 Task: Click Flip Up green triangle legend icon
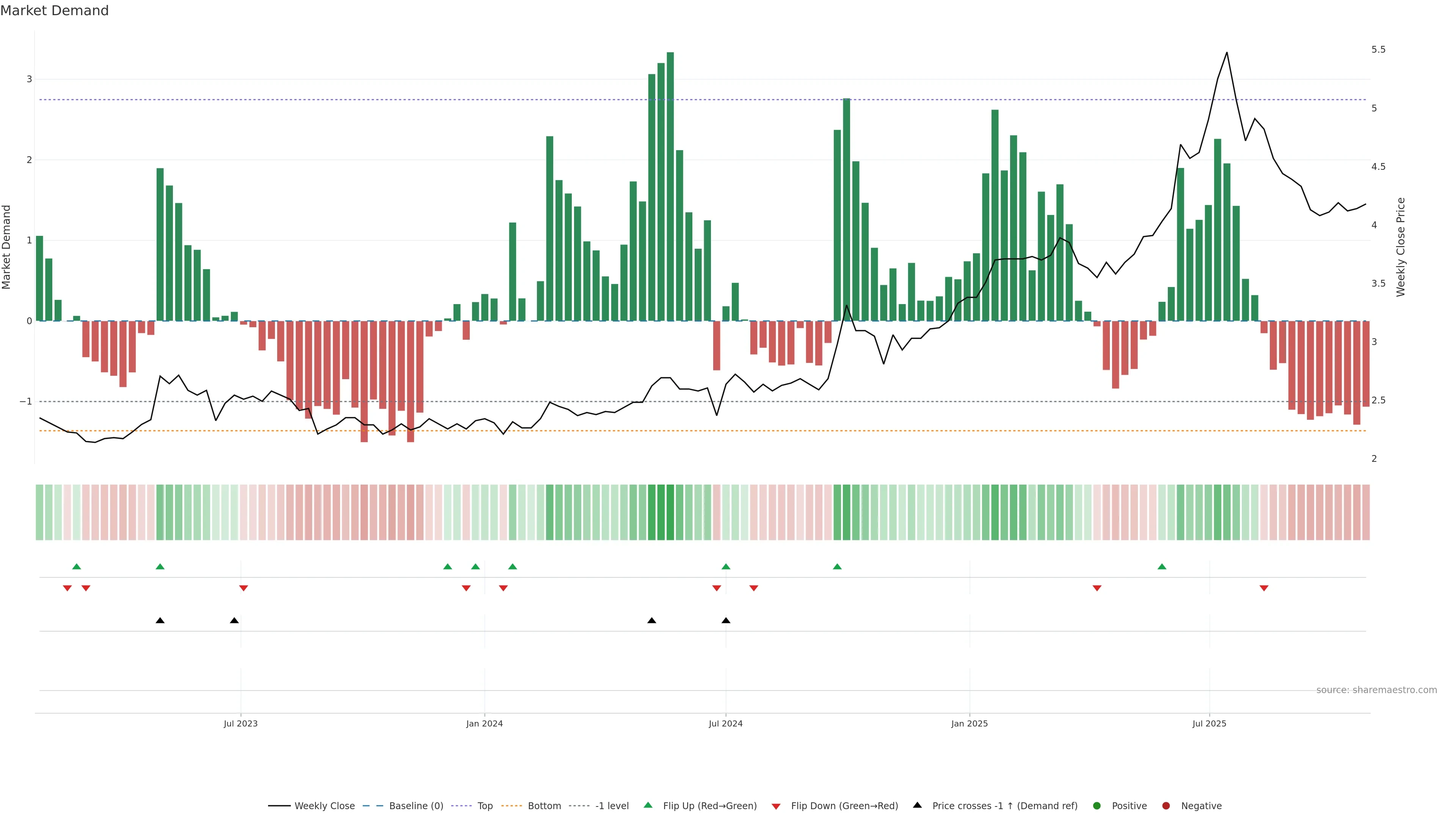[648, 805]
